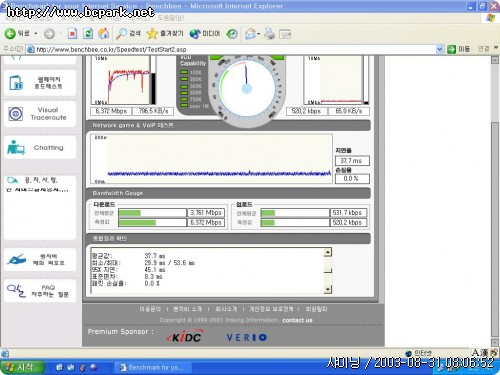The width and height of the screenshot is (500, 375).
Task: Click the upload overall-average green bar
Action: pyautogui.click(x=268, y=213)
